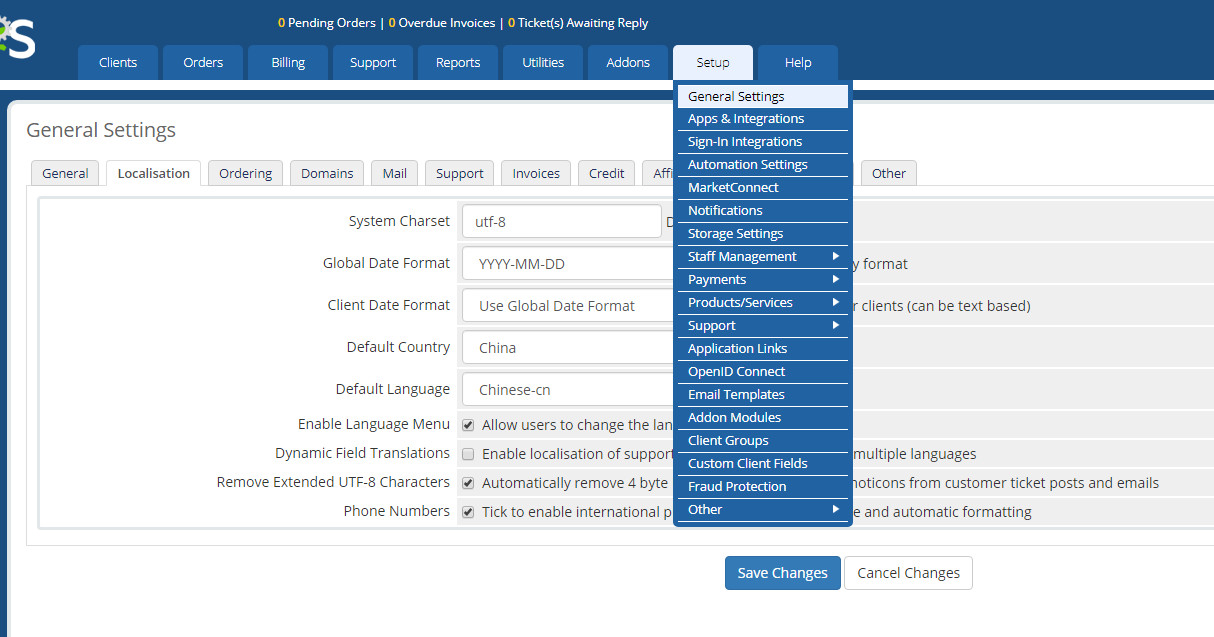Open the Billing navigation menu

point(288,62)
